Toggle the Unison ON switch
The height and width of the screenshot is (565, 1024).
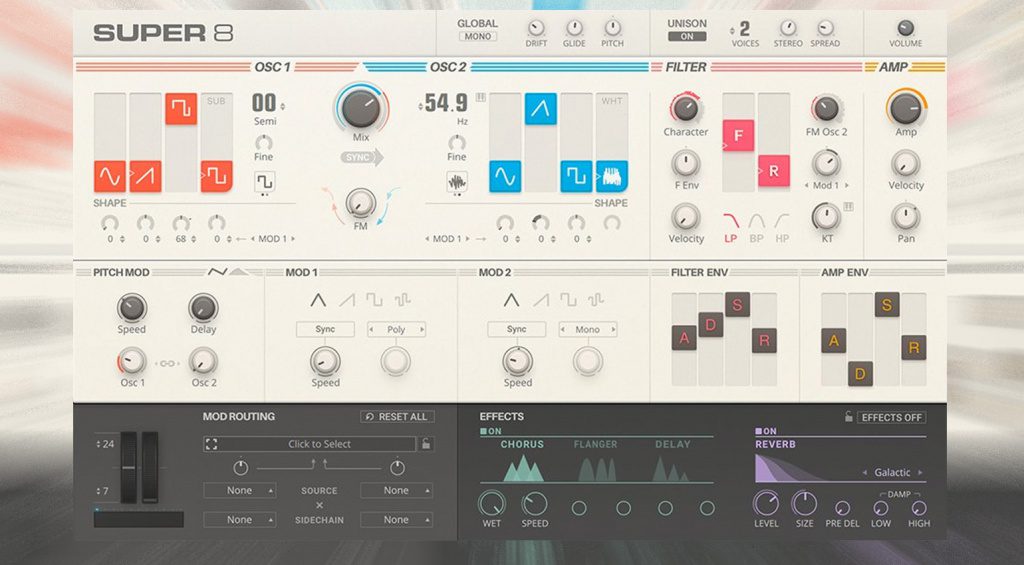point(687,37)
